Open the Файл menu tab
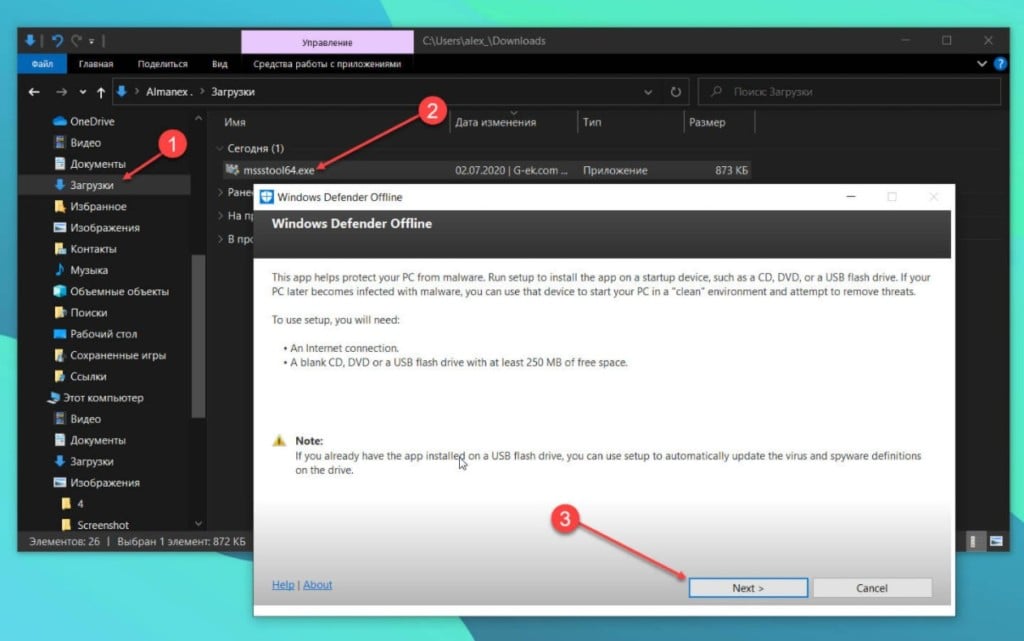Screen dimensions: 1024x641 coord(42,64)
